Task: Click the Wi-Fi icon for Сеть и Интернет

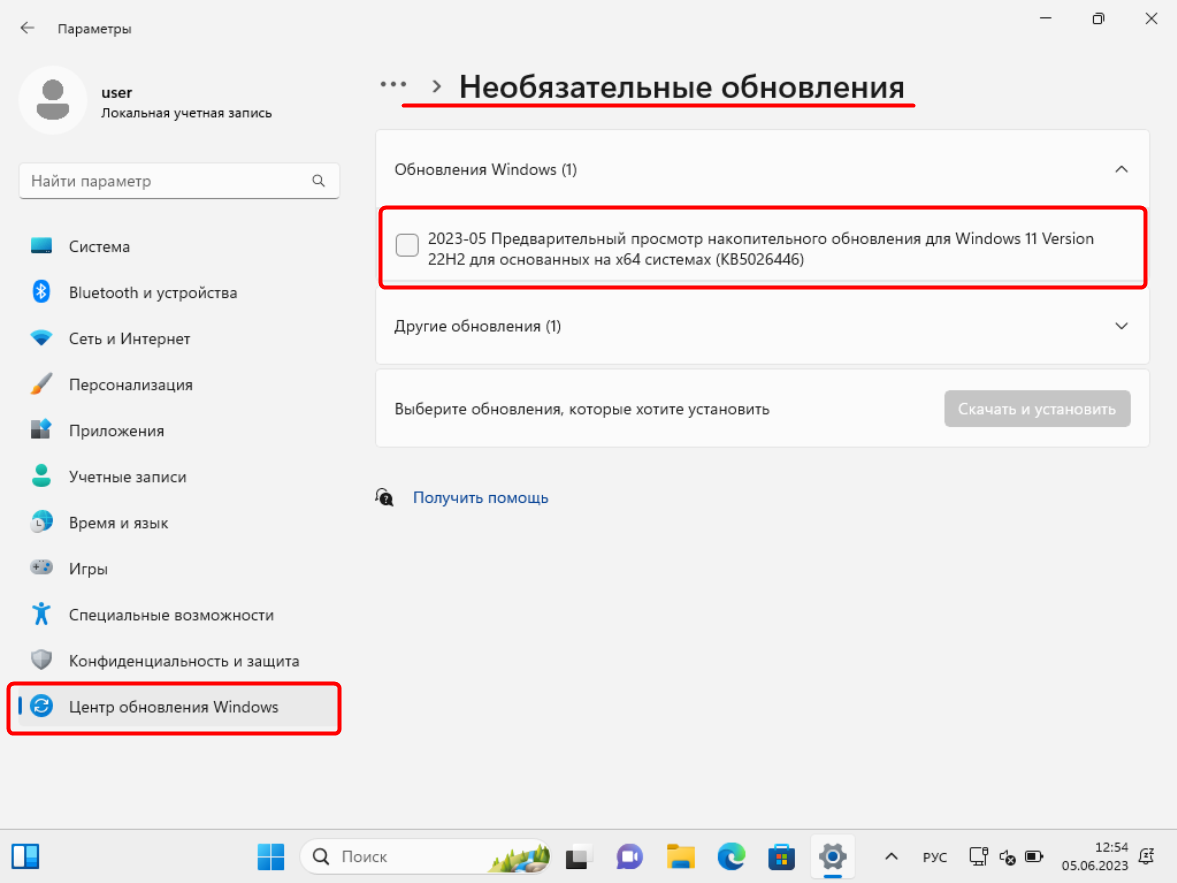Action: [x=41, y=338]
